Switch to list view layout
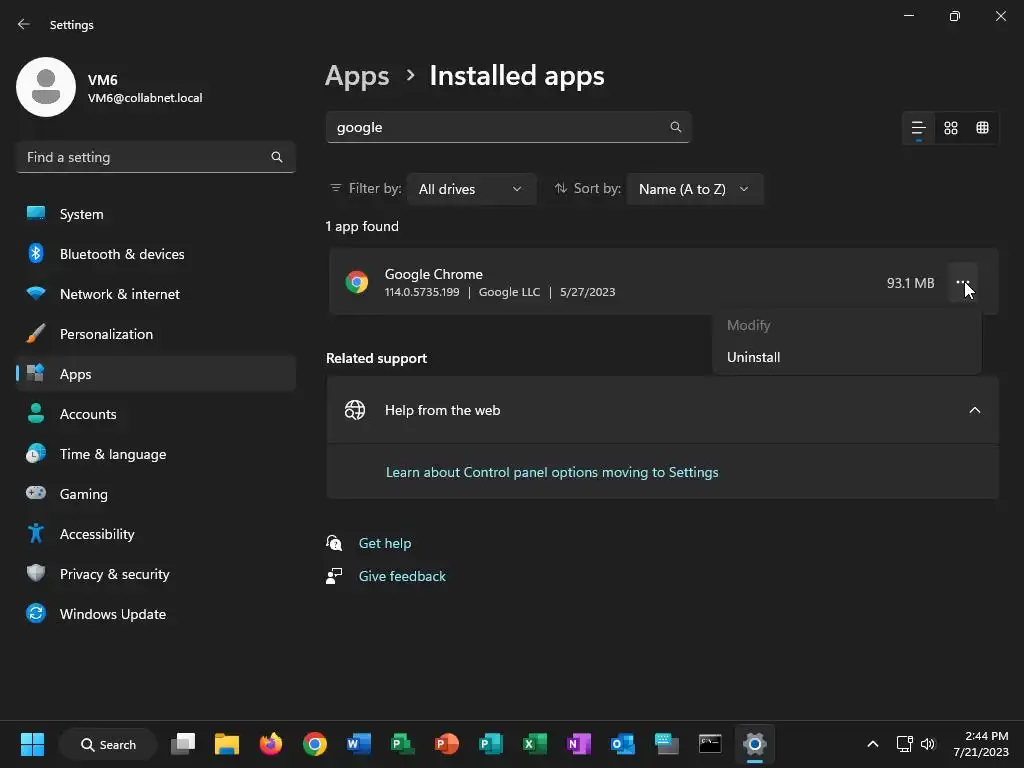Image resolution: width=1024 pixels, height=768 pixels. pyautogui.click(x=919, y=128)
